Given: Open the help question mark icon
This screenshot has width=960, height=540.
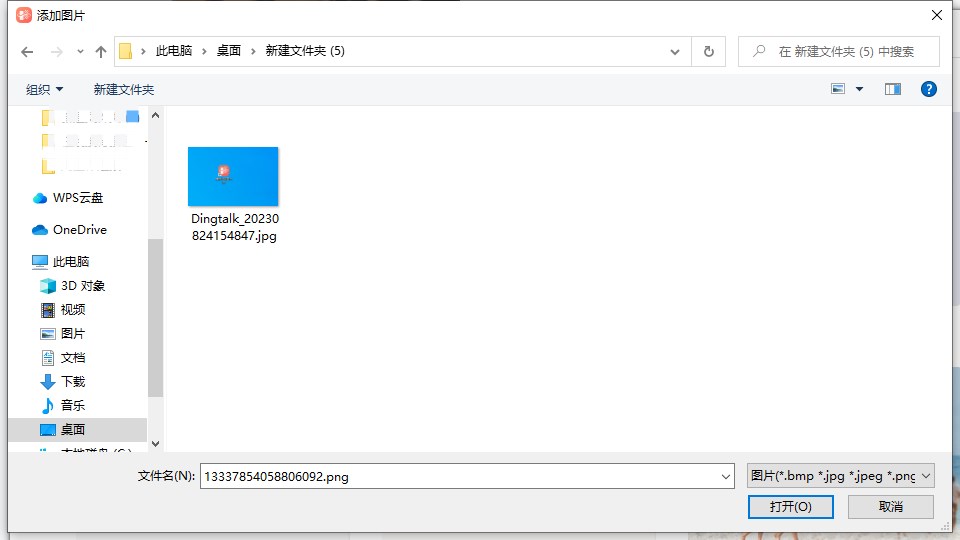Looking at the screenshot, I should 928,89.
